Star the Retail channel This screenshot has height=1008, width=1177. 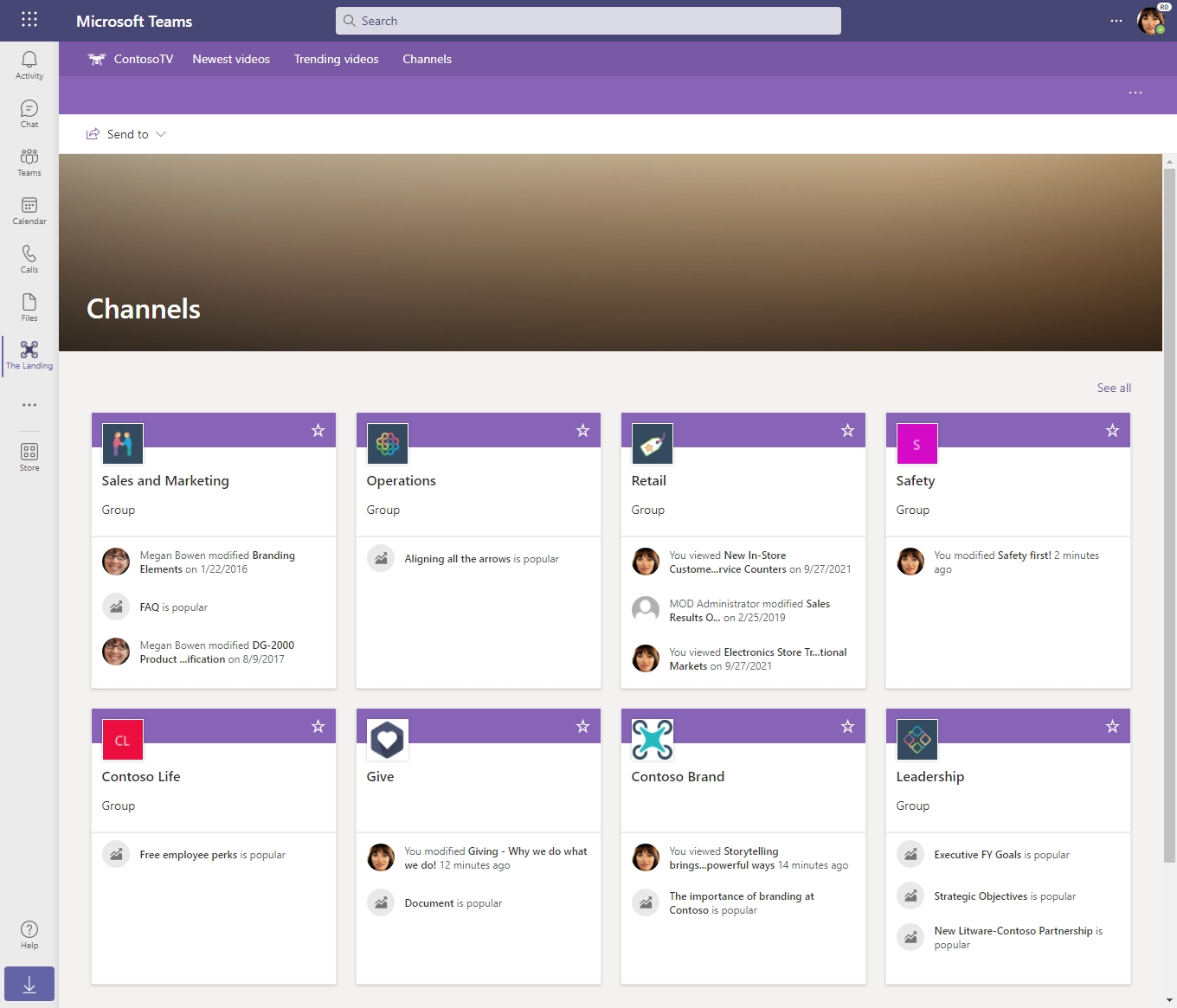click(848, 431)
